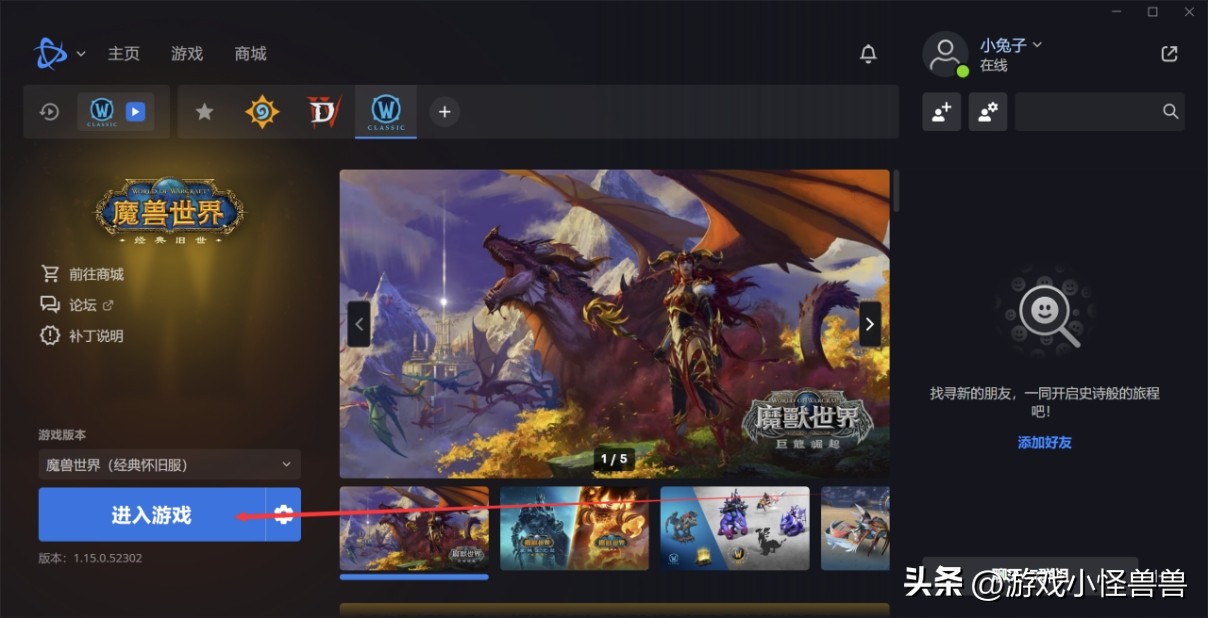The width and height of the screenshot is (1208, 618).
Task: Click the add friend icon
Action: click(x=941, y=112)
